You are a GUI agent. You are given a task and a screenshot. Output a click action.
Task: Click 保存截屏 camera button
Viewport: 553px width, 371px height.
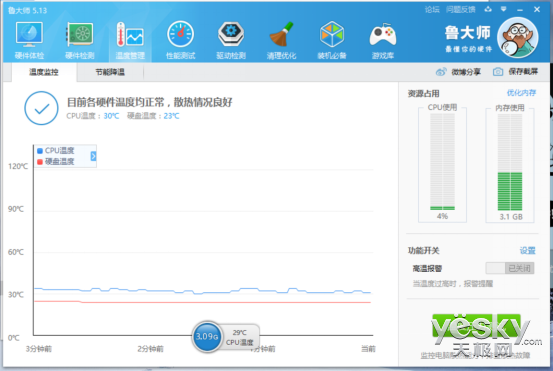point(515,72)
